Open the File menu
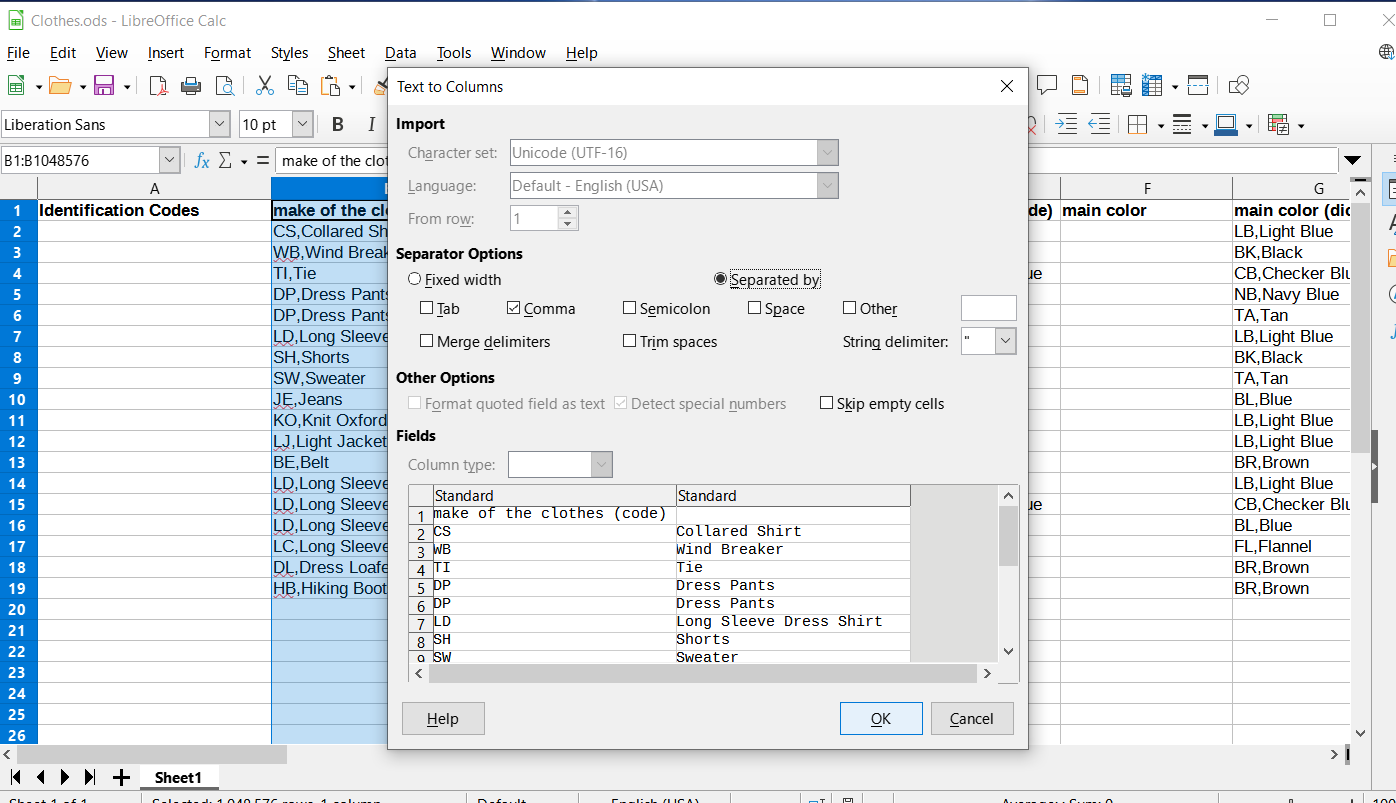 pos(18,53)
